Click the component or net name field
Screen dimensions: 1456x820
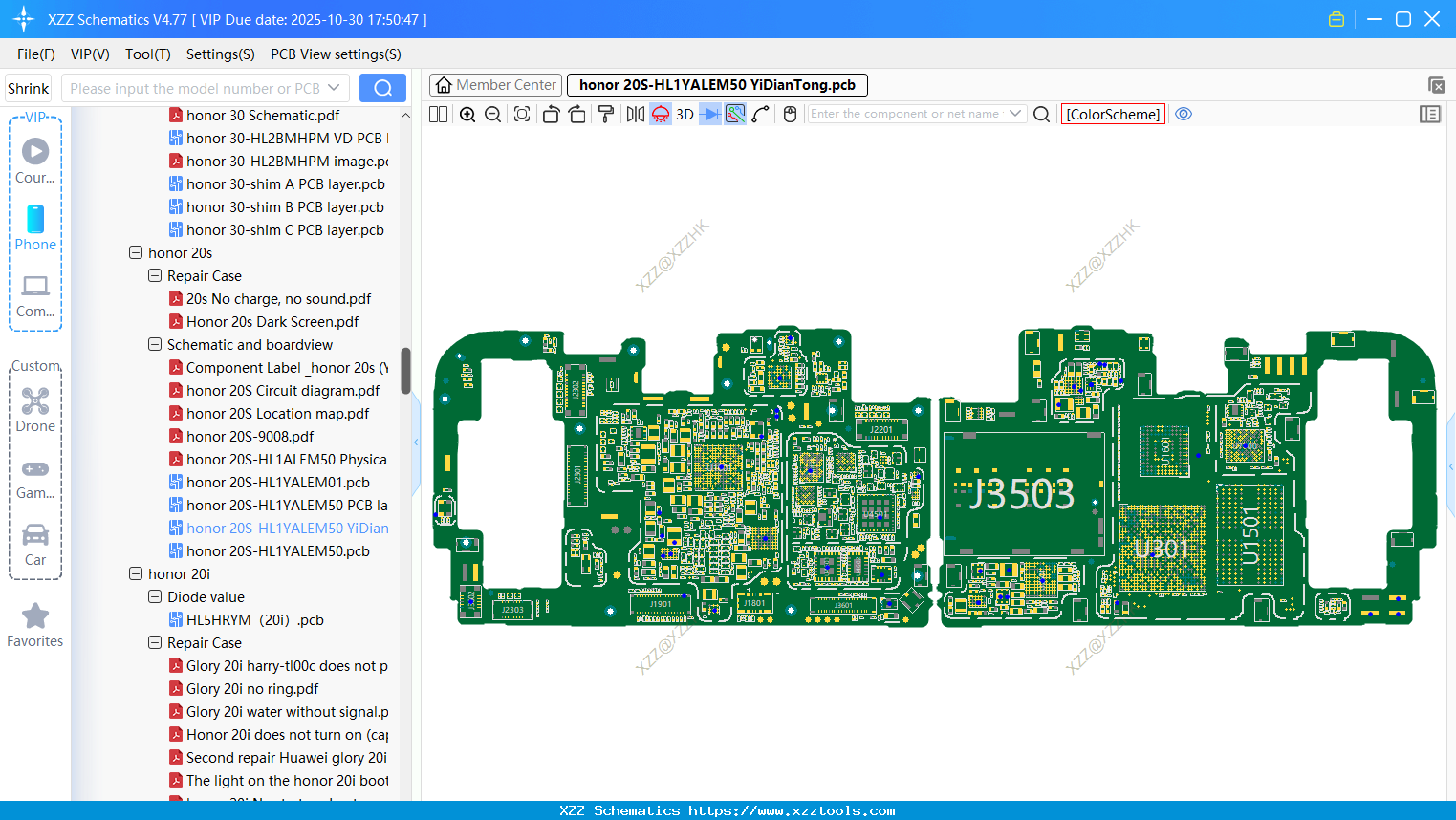[x=905, y=114]
